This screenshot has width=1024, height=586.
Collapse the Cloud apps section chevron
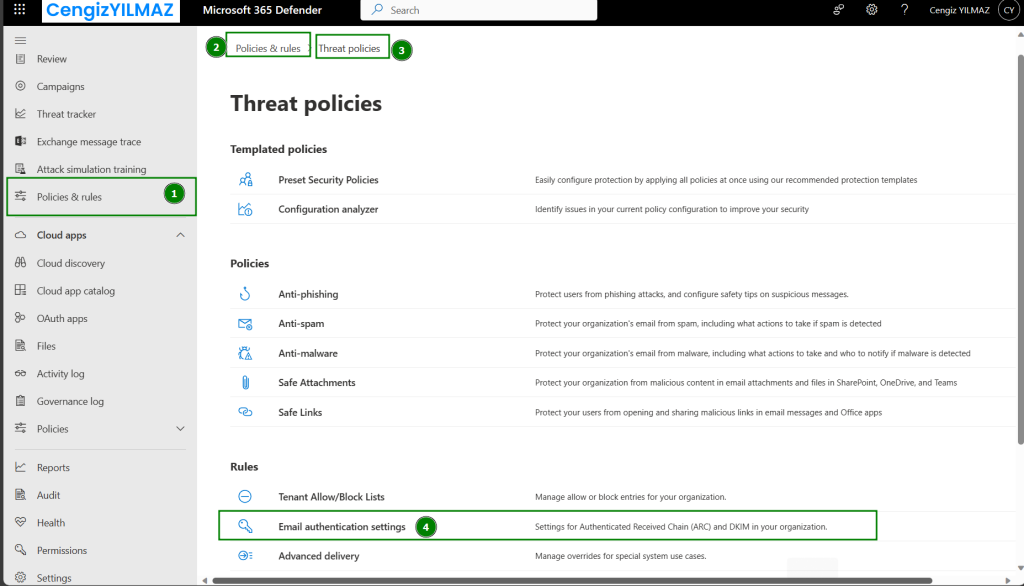click(180, 235)
